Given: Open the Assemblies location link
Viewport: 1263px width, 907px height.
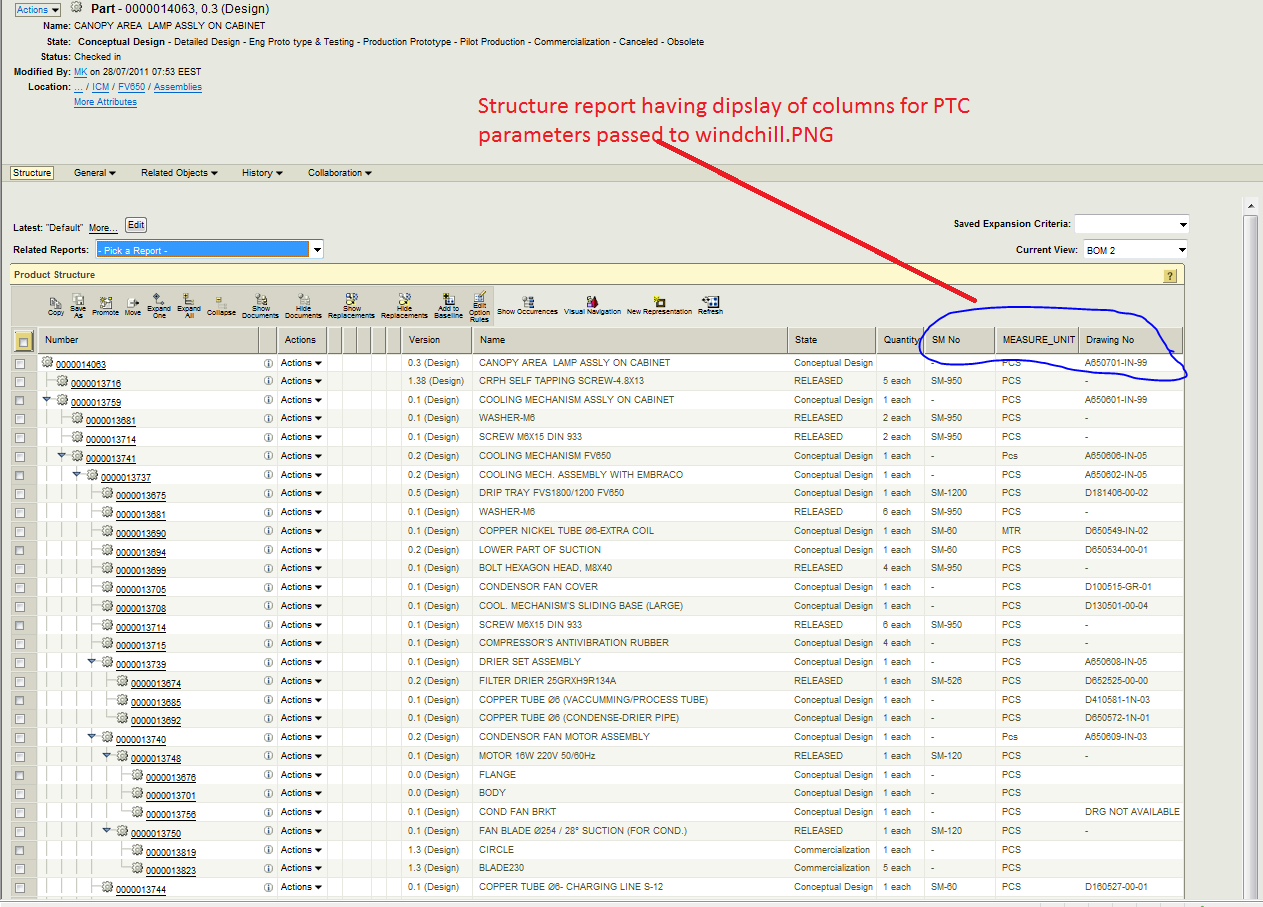Looking at the screenshot, I should [x=178, y=87].
